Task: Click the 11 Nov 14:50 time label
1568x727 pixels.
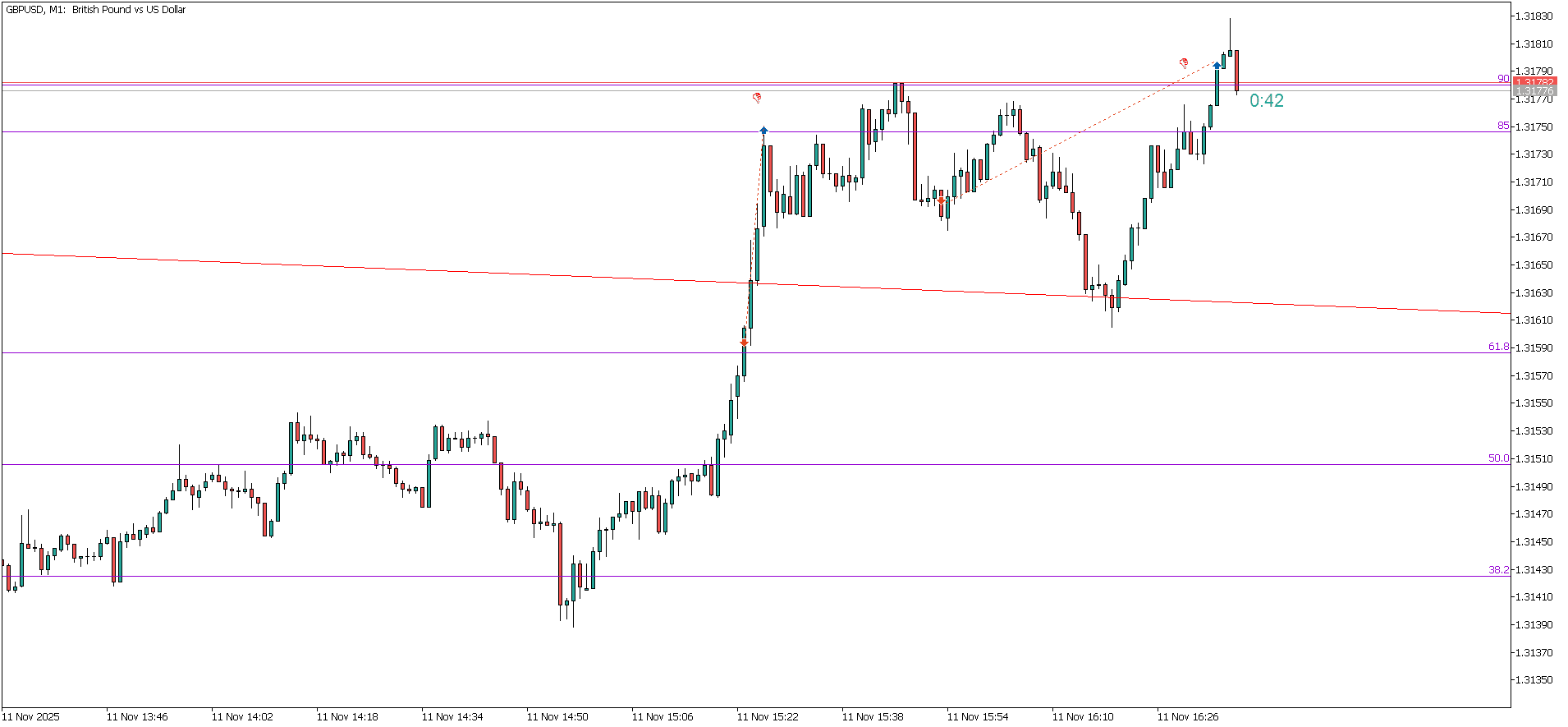Action: [x=557, y=716]
